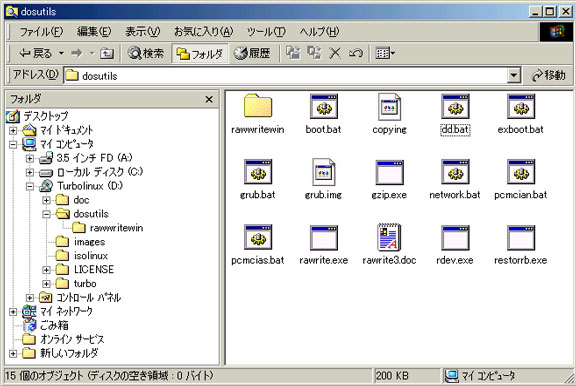
Task: Open the Back button history dropdown arrow
Action: click(x=61, y=54)
